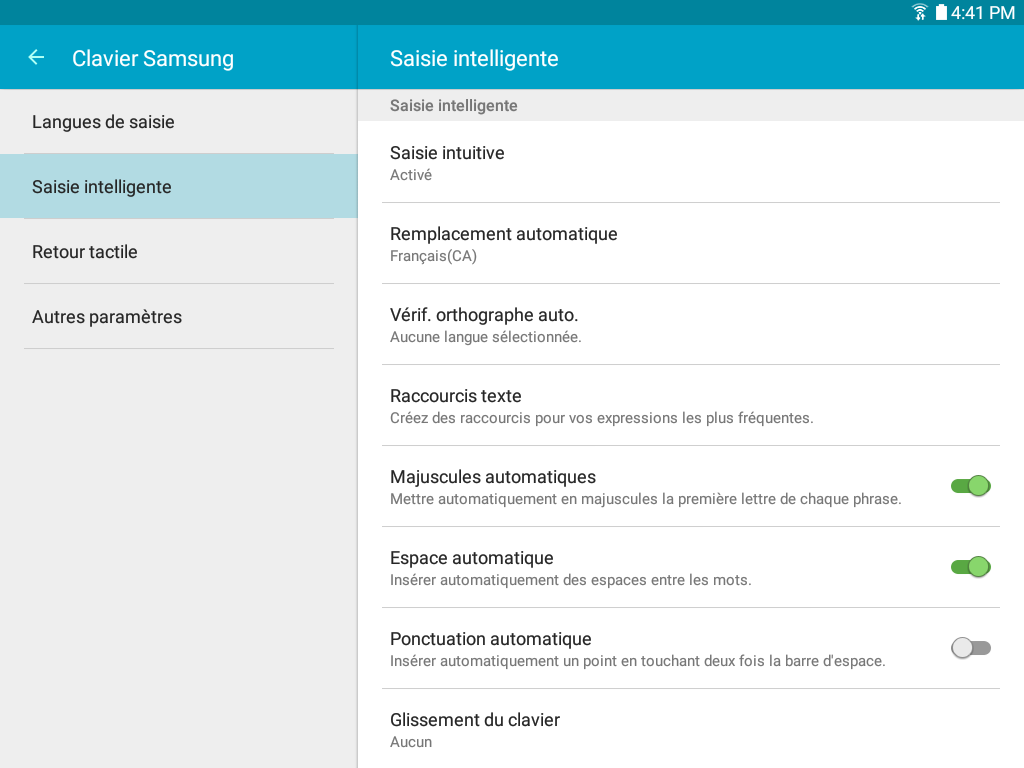1024x768 pixels.
Task: Open Saisie intuitive setting
Action: [691, 162]
